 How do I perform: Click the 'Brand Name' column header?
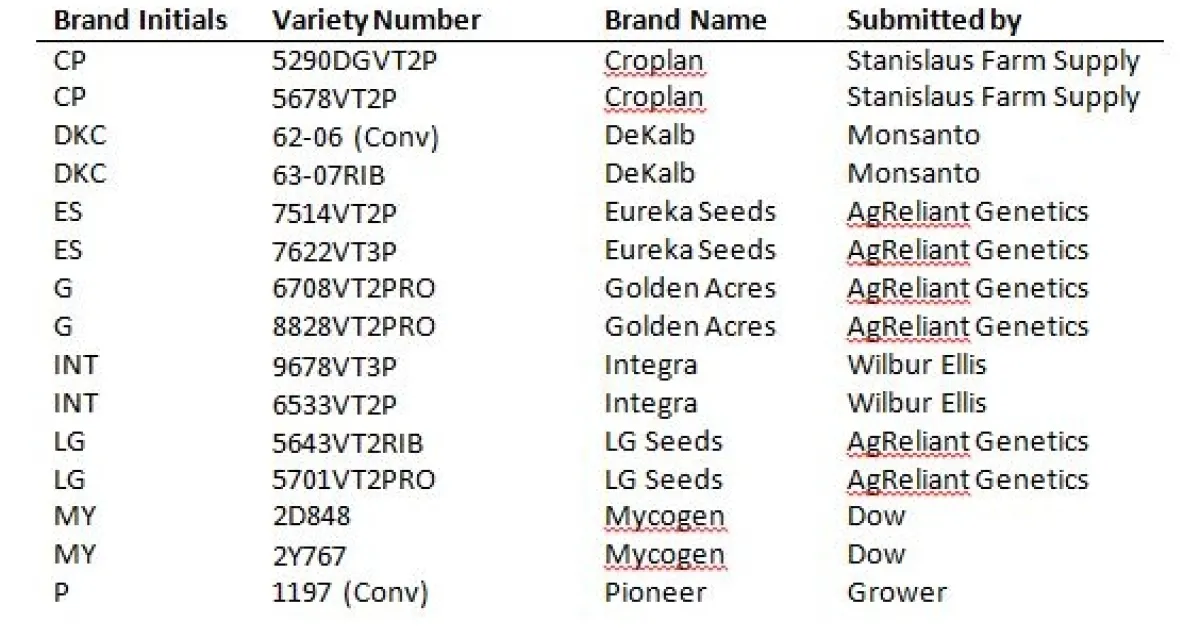pos(685,20)
